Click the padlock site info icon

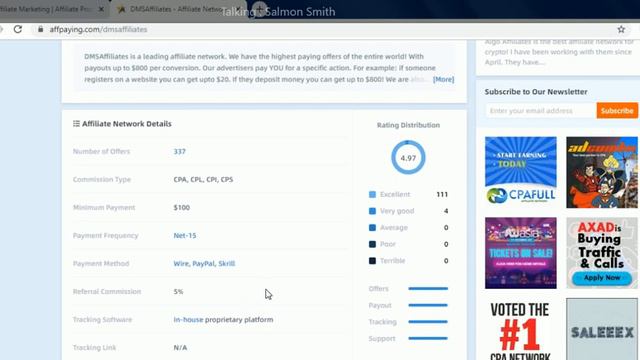[x=40, y=29]
